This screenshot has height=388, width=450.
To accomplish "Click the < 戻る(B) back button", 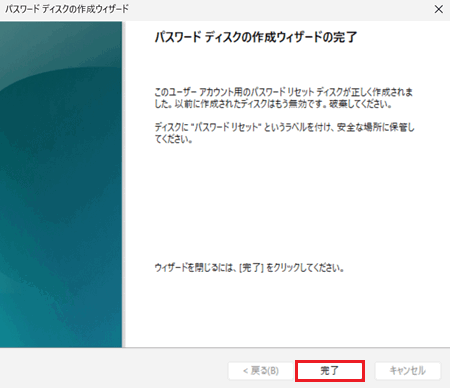I will 261,371.
